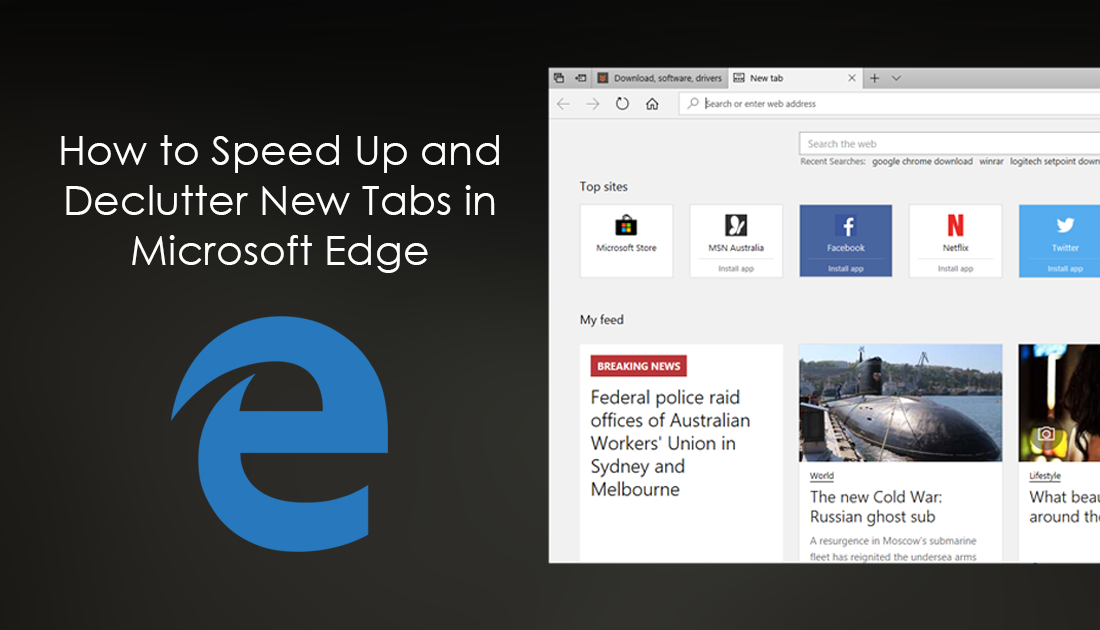Open the MSN Australia top site tile
The height and width of the screenshot is (630, 1100).
736,241
